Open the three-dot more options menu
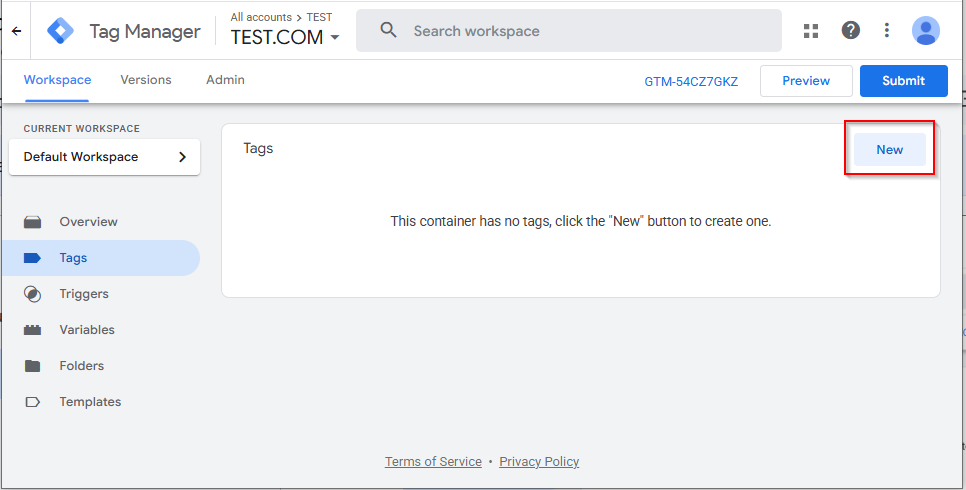 [887, 30]
